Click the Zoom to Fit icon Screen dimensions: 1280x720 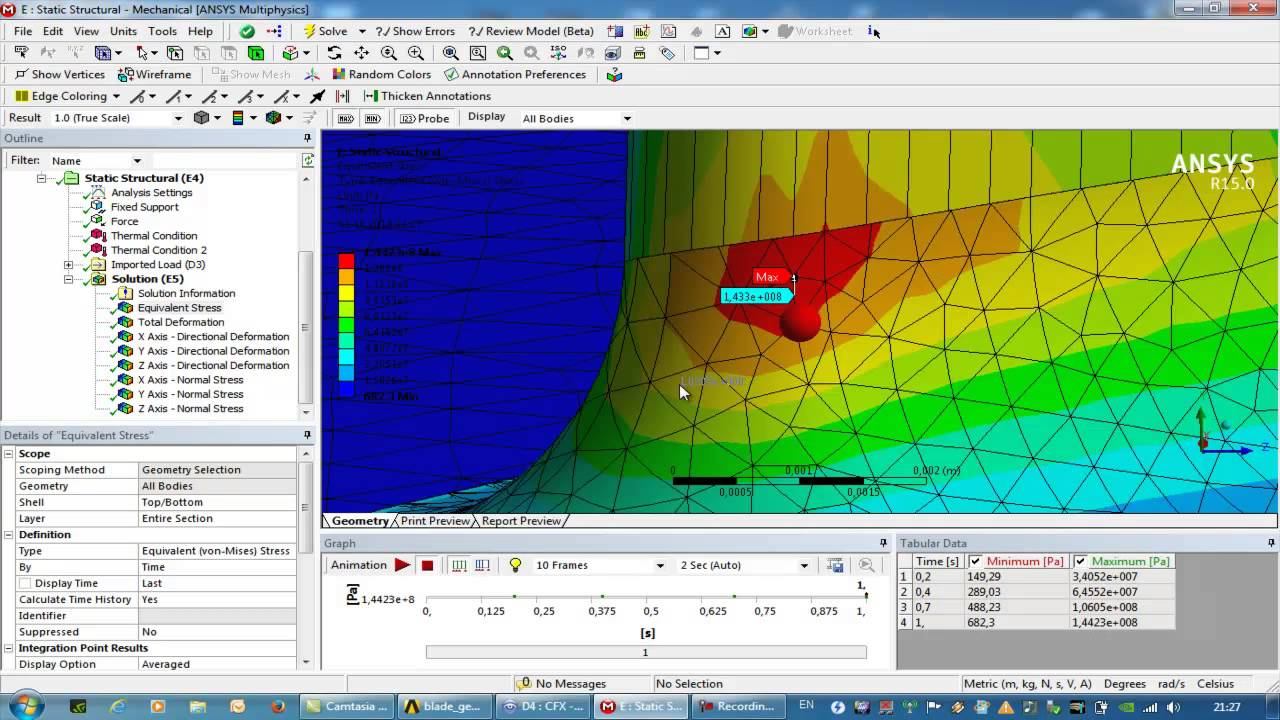(451, 53)
